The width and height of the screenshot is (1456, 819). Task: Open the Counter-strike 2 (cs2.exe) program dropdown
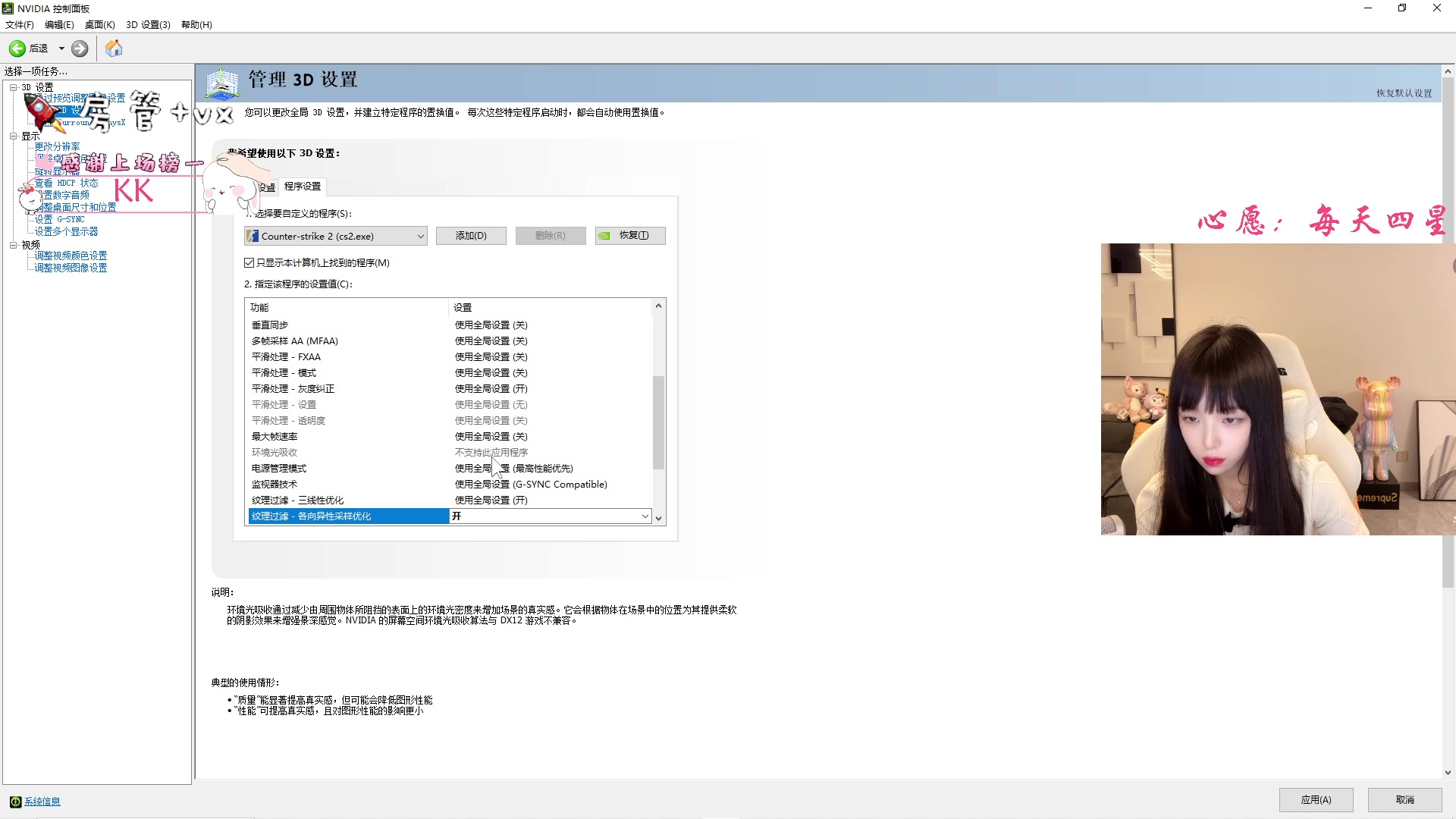(x=336, y=236)
